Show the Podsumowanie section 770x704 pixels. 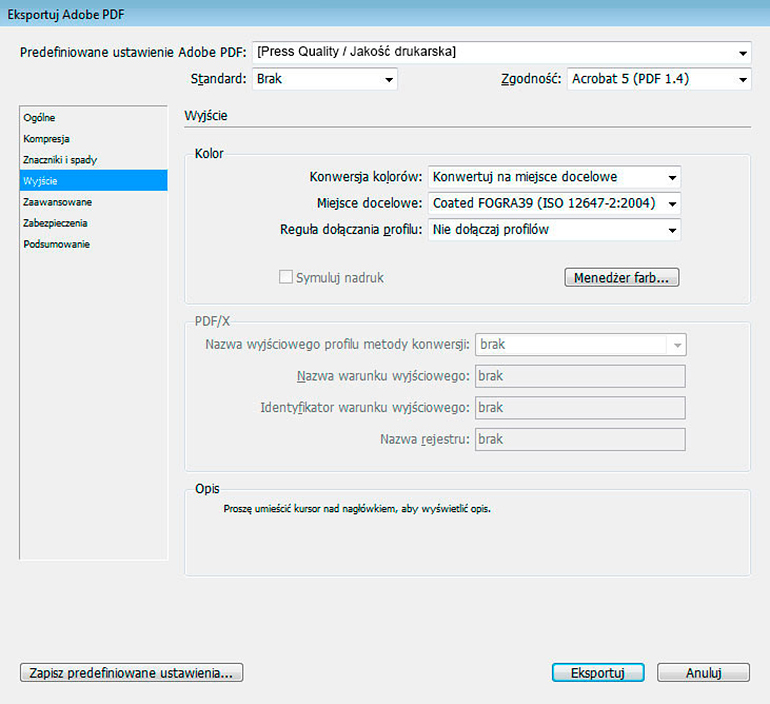pos(93,244)
